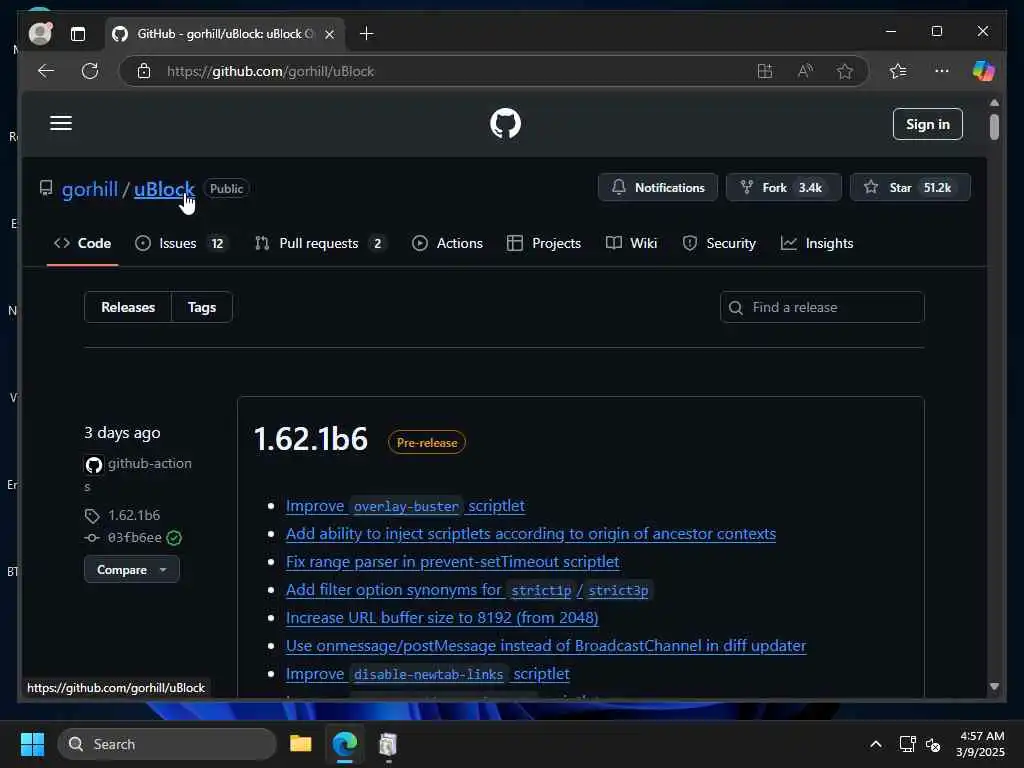Open the Pull requests tab
The height and width of the screenshot is (768, 1024).
319,243
